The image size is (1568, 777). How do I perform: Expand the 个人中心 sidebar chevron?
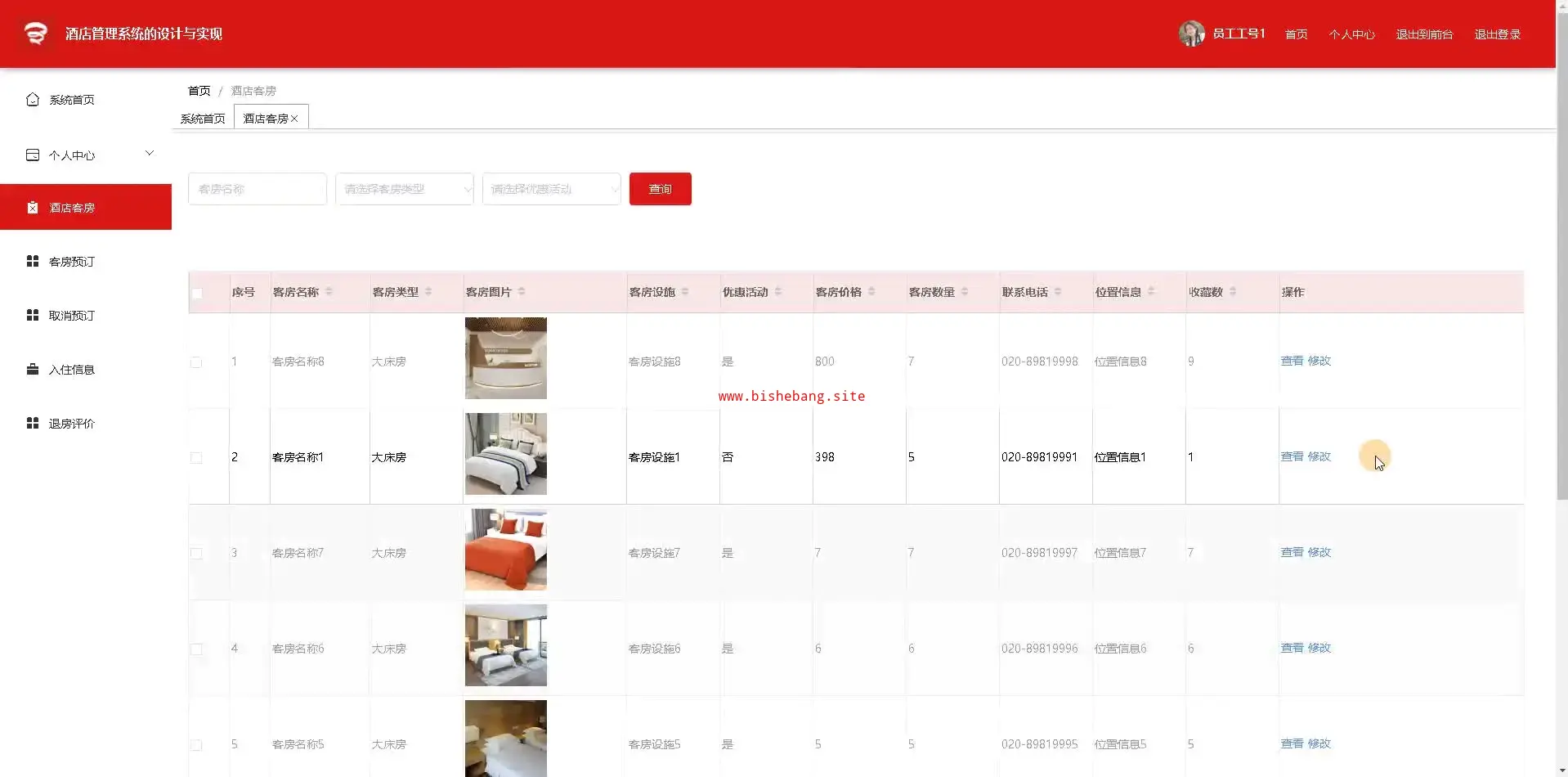tap(150, 154)
